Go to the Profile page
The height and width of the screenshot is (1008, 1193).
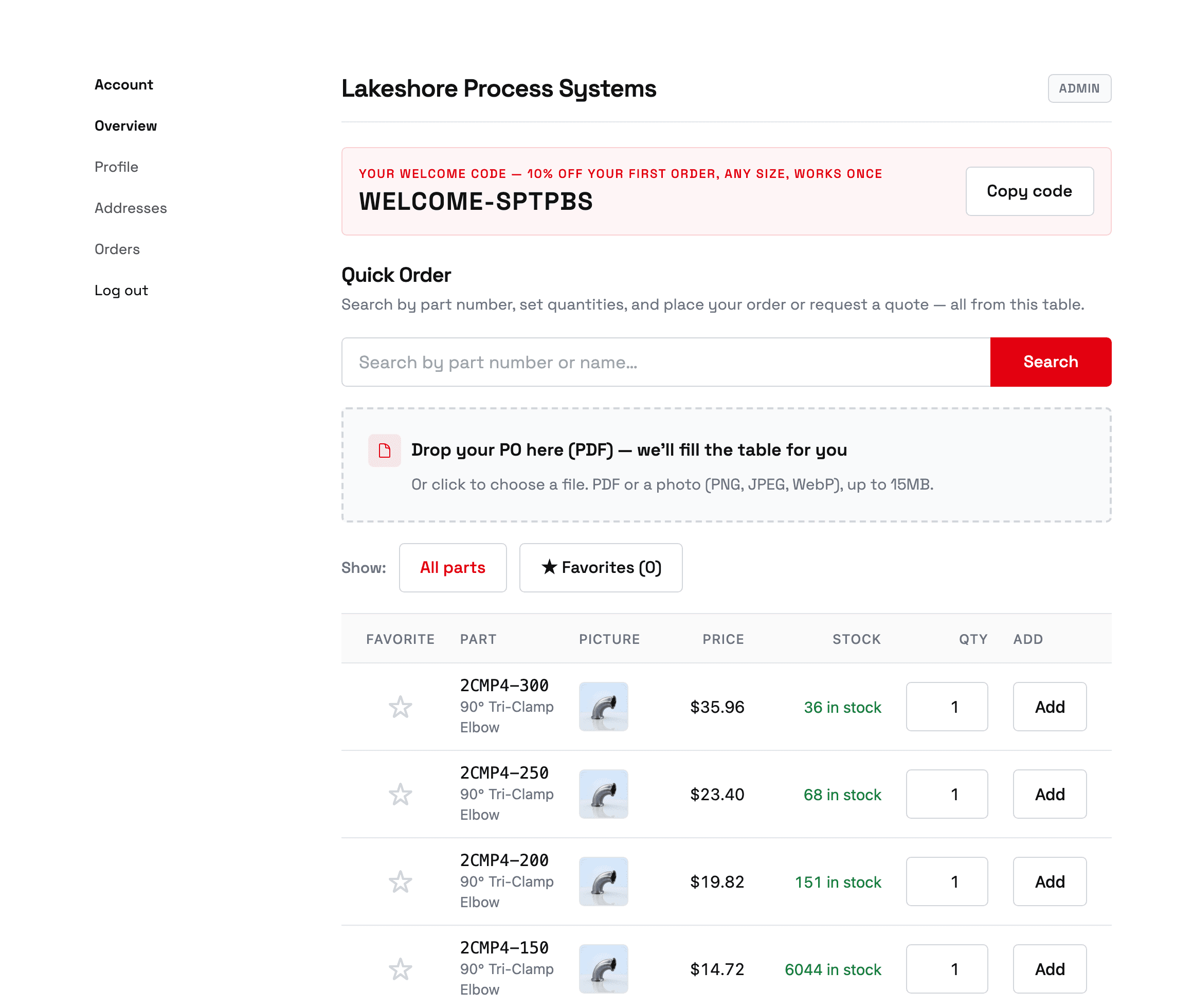point(117,167)
